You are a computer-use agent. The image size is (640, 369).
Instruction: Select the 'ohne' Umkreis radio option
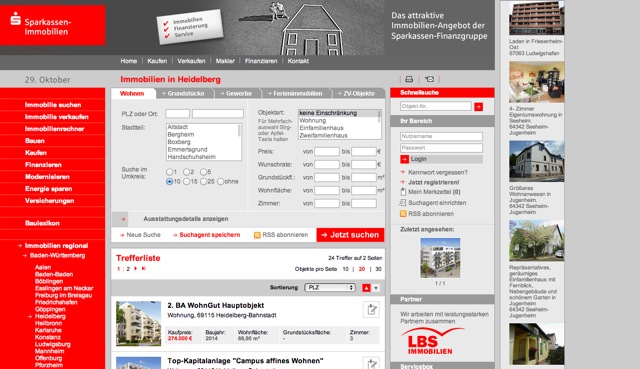tap(220, 182)
